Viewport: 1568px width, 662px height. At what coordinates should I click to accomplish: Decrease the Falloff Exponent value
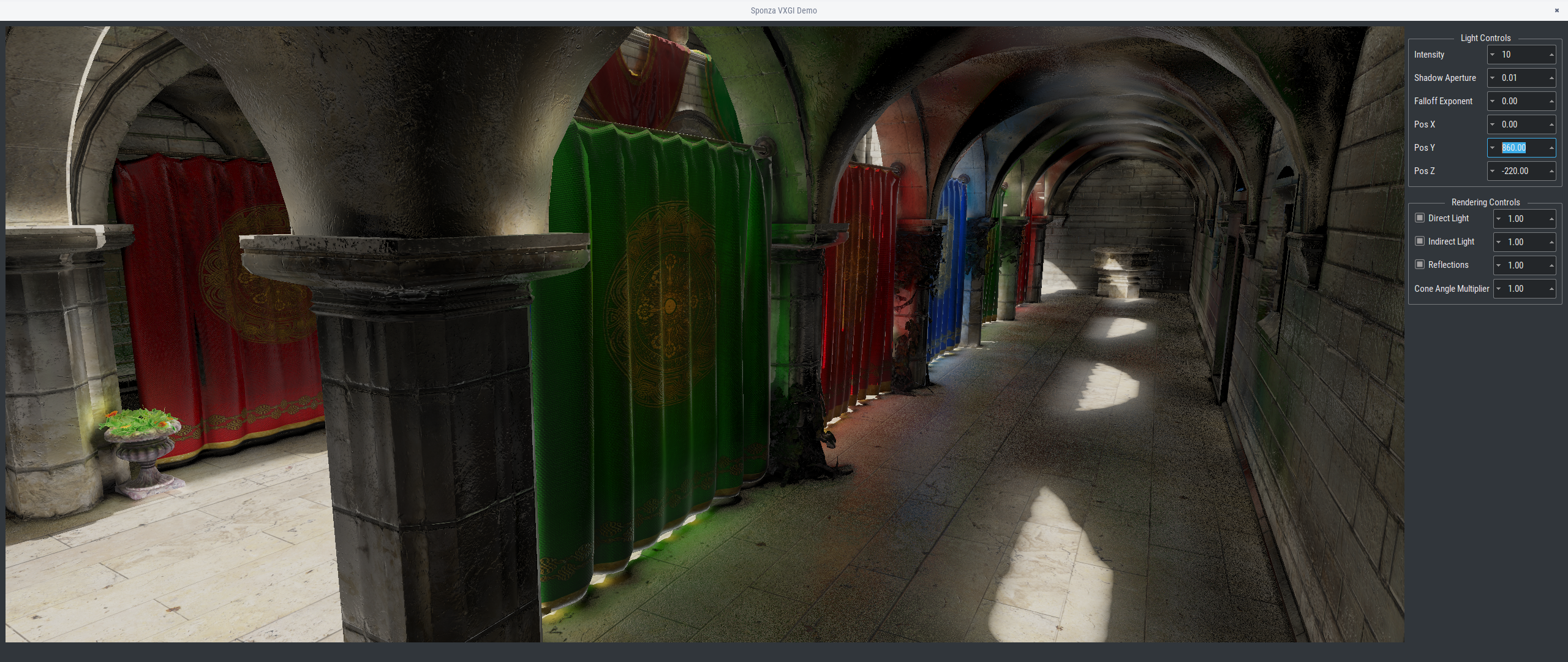[x=1491, y=101]
